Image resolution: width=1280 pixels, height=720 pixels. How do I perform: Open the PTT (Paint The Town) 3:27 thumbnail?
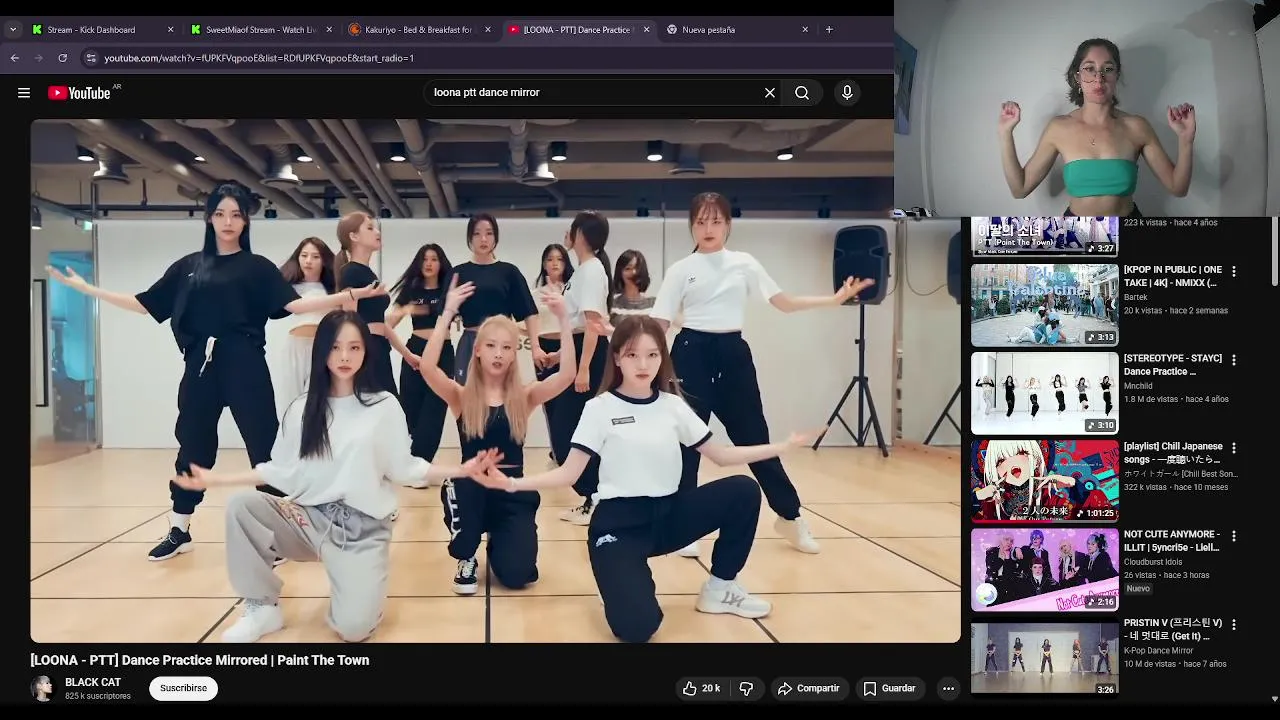pos(1044,236)
